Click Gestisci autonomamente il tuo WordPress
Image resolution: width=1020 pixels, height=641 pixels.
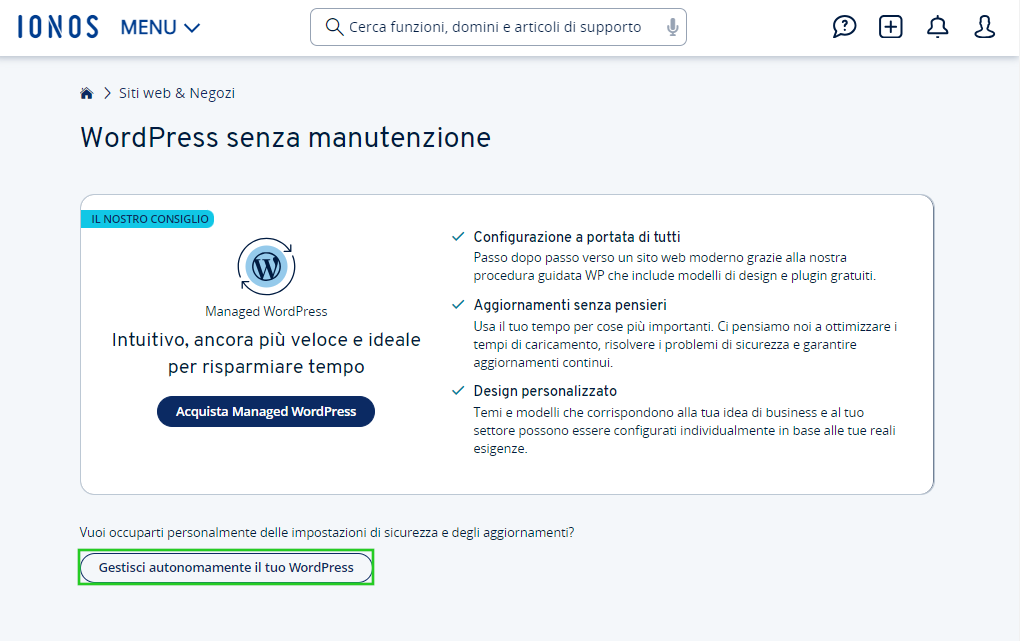226,567
